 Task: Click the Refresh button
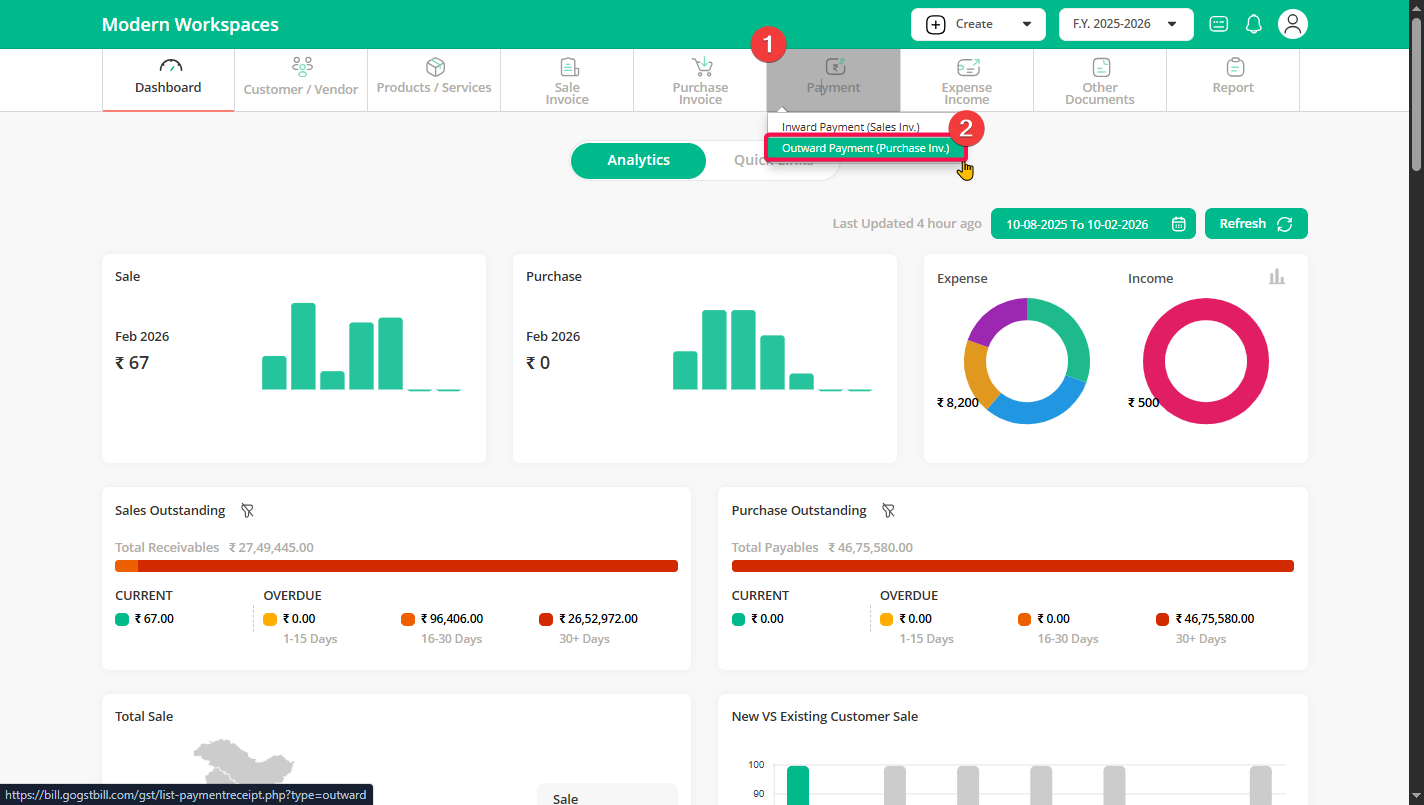pyautogui.click(x=1255, y=224)
